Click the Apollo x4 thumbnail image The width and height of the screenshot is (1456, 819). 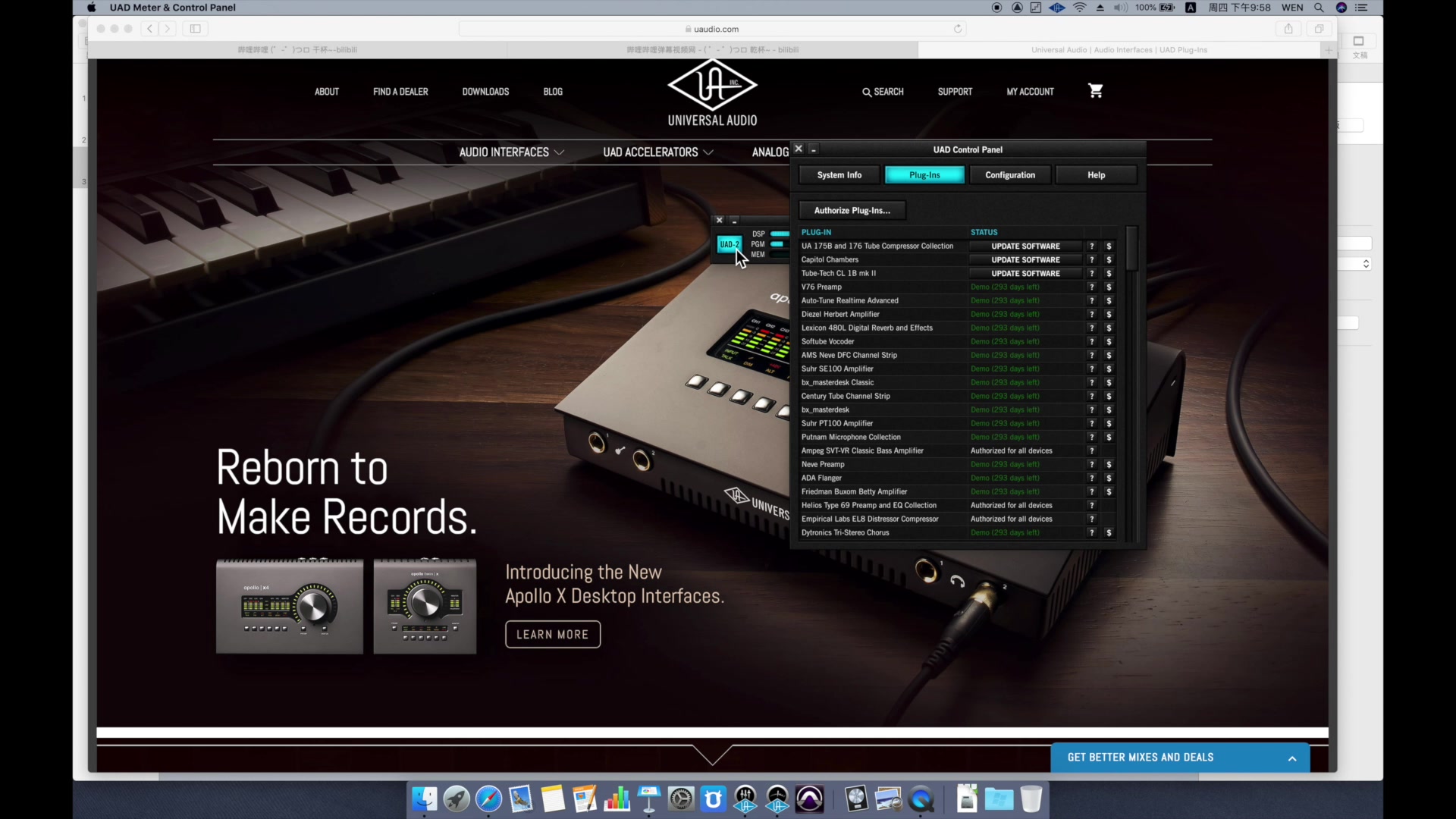point(290,606)
